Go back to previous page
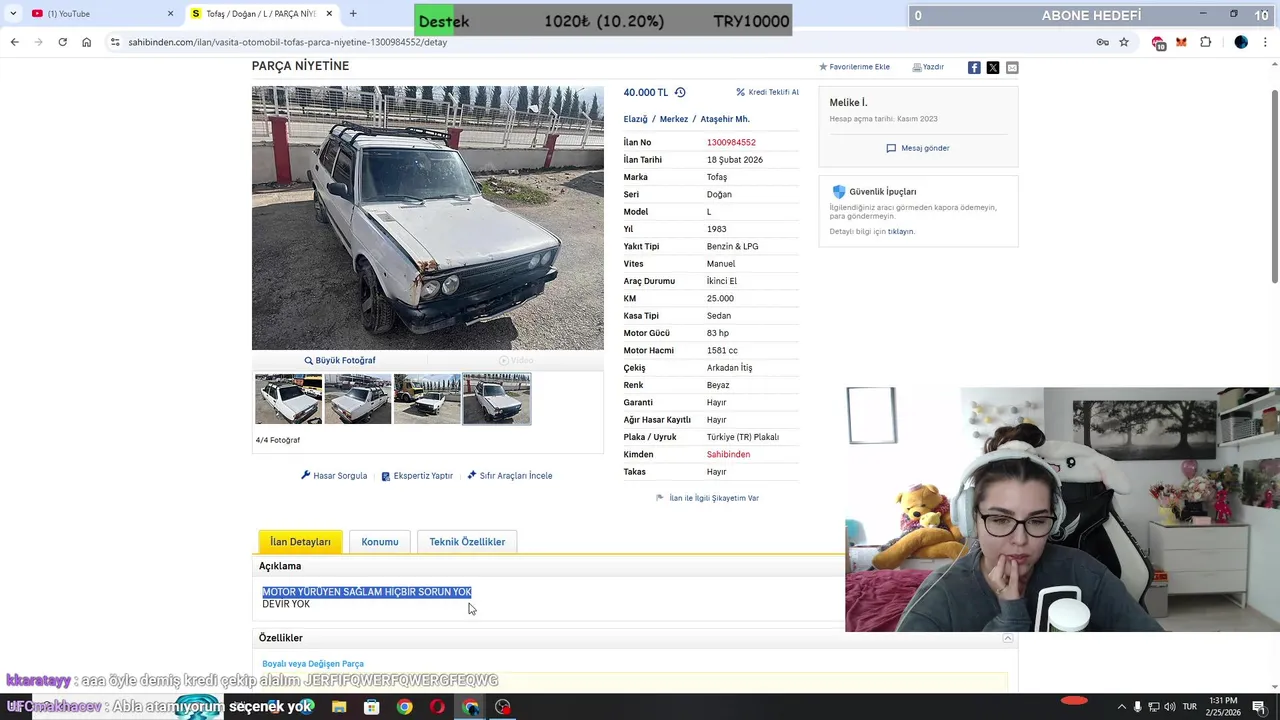Viewport: 1280px width, 720px height. tap(14, 42)
